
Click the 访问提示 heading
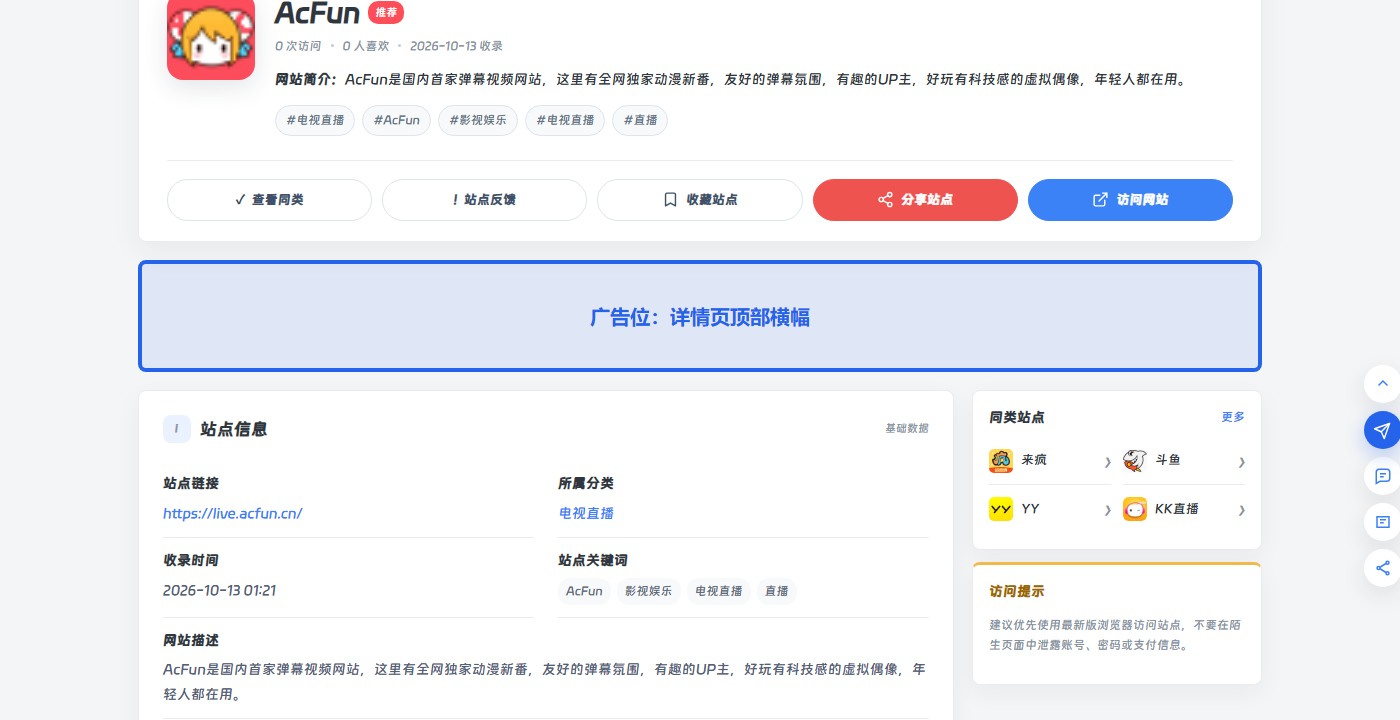(1017, 591)
